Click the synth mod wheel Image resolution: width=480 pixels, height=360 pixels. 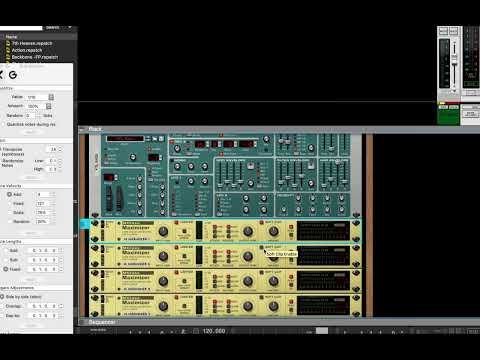click(x=120, y=198)
